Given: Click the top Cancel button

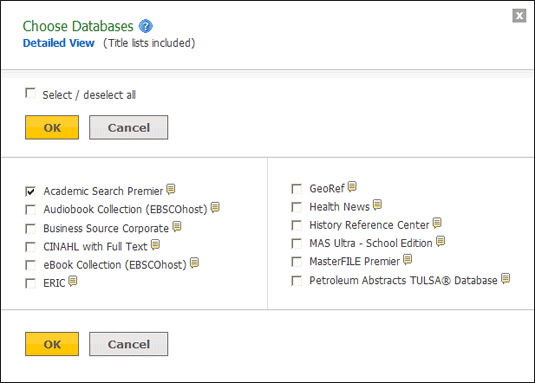Looking at the screenshot, I should point(129,127).
